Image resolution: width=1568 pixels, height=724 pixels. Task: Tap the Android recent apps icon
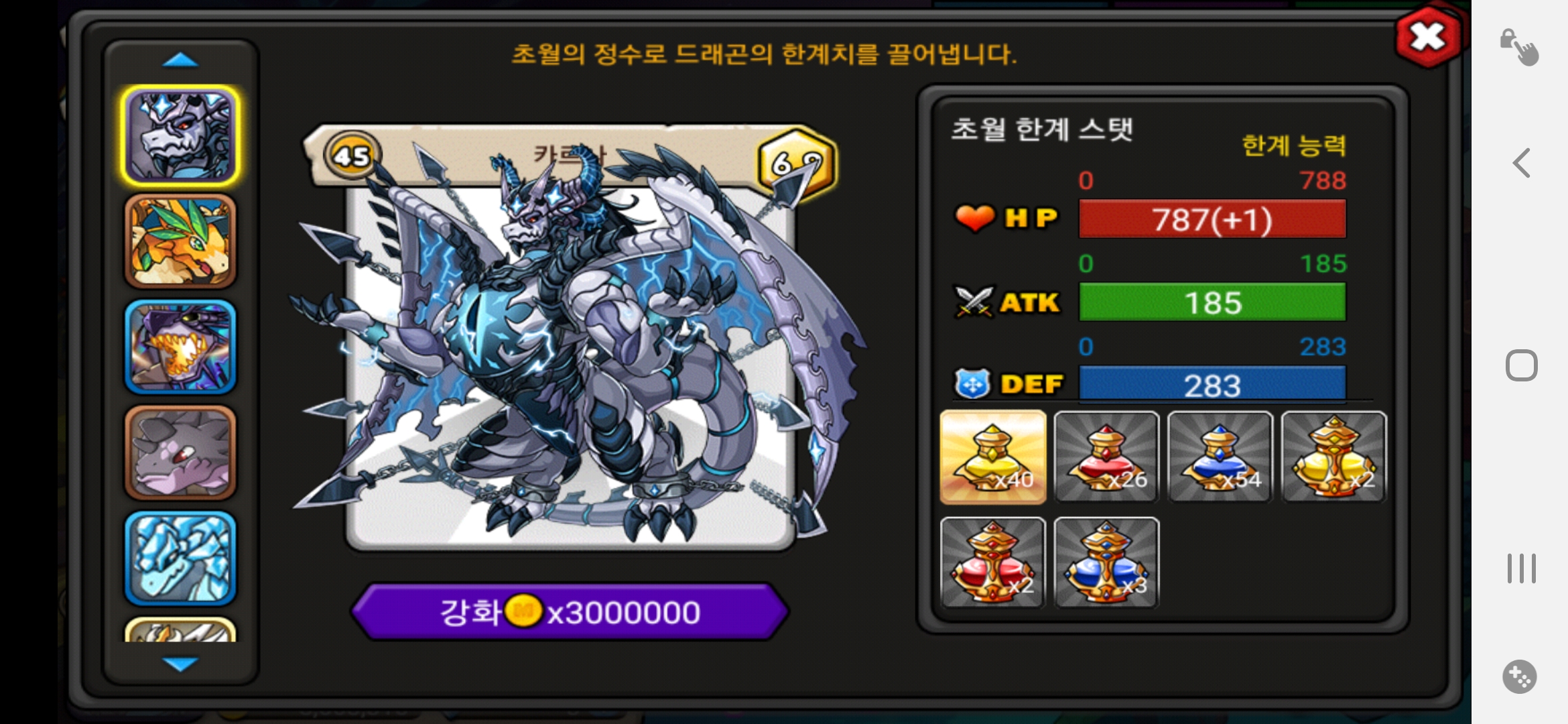coord(1521,568)
